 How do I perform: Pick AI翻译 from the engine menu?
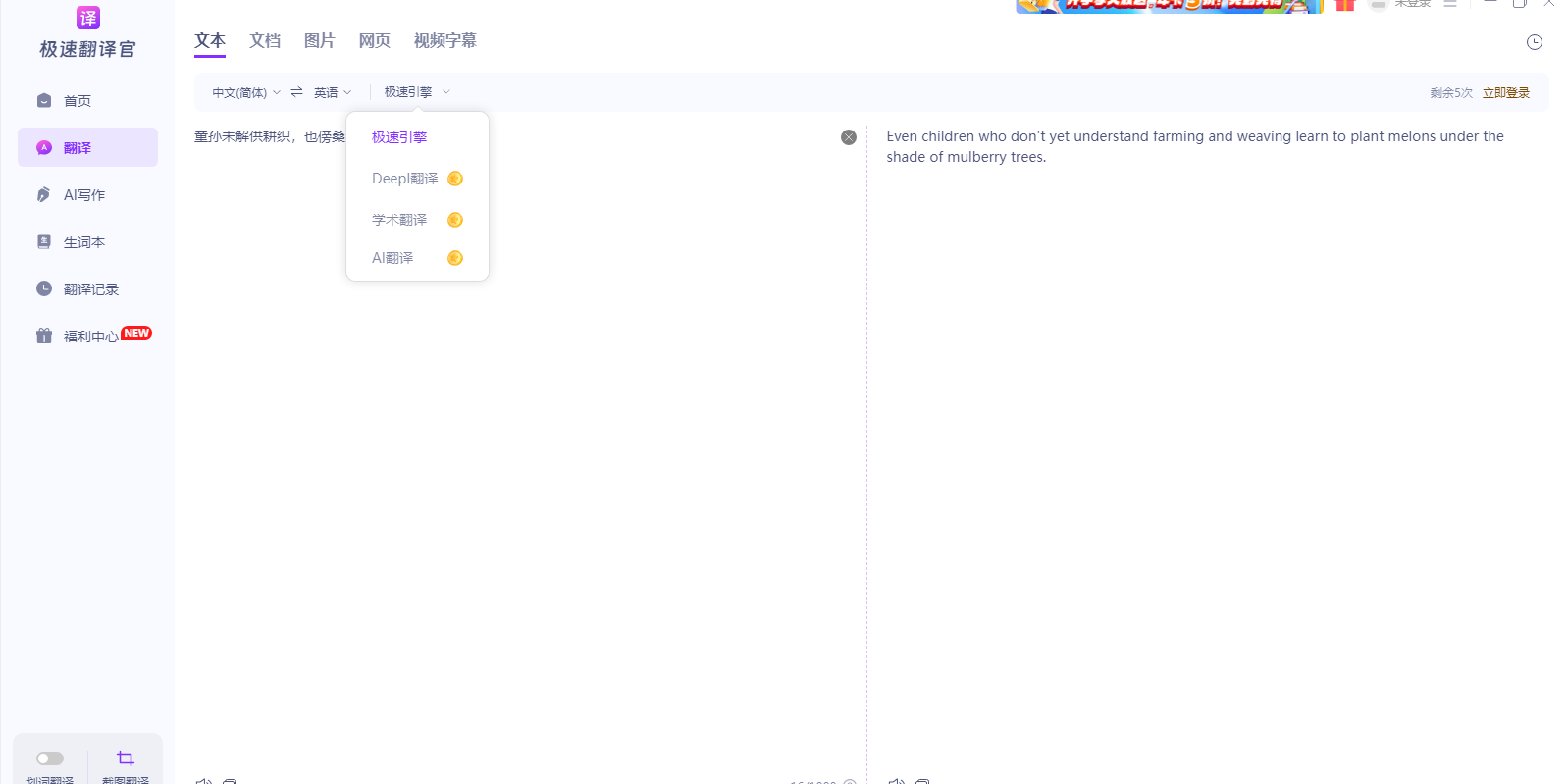pyautogui.click(x=392, y=258)
